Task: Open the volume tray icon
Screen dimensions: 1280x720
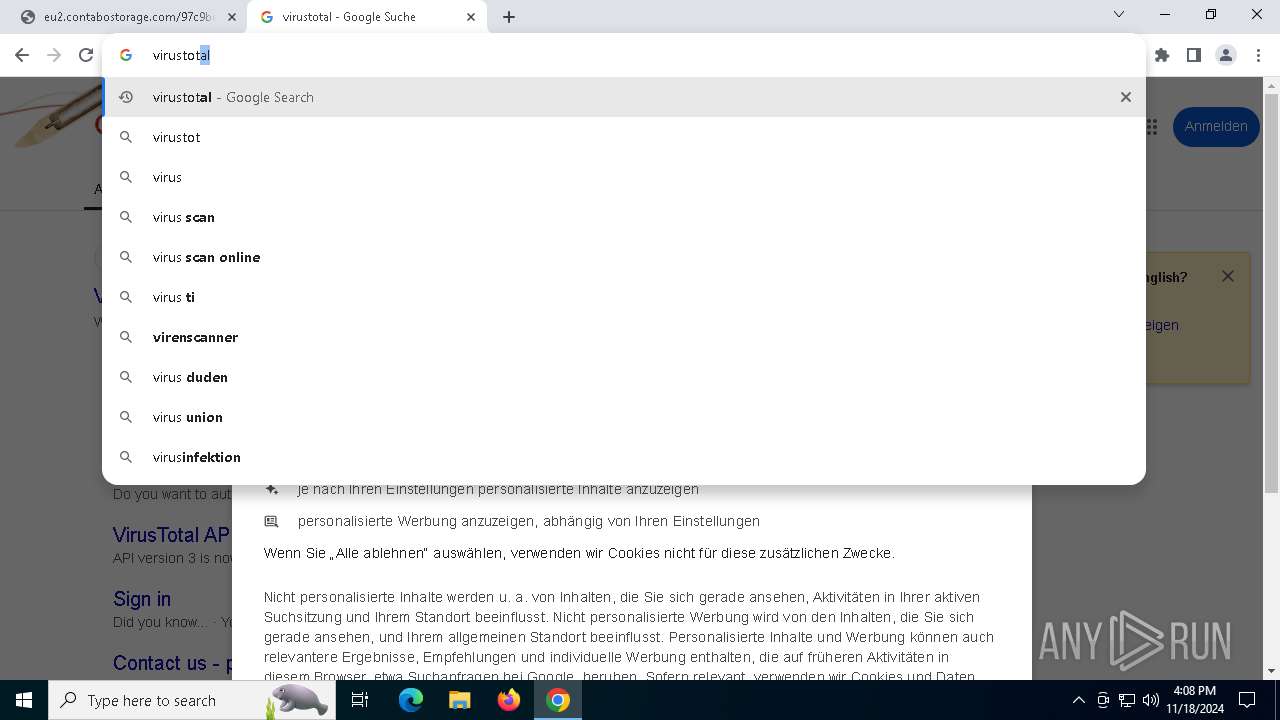Action: (x=1150, y=700)
